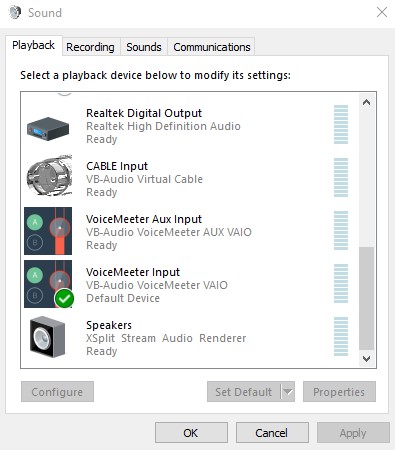395x450 pixels.
Task: Click the volume meter beside CABLE Input
Action: pos(341,177)
